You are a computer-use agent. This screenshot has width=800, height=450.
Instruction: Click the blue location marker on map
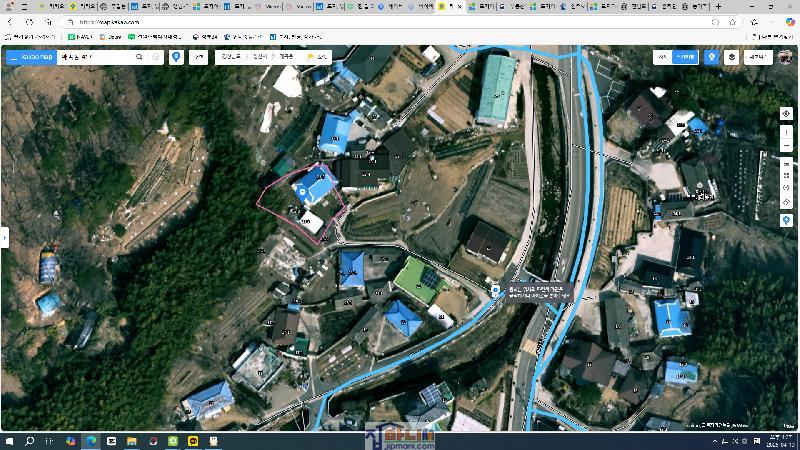(495, 291)
